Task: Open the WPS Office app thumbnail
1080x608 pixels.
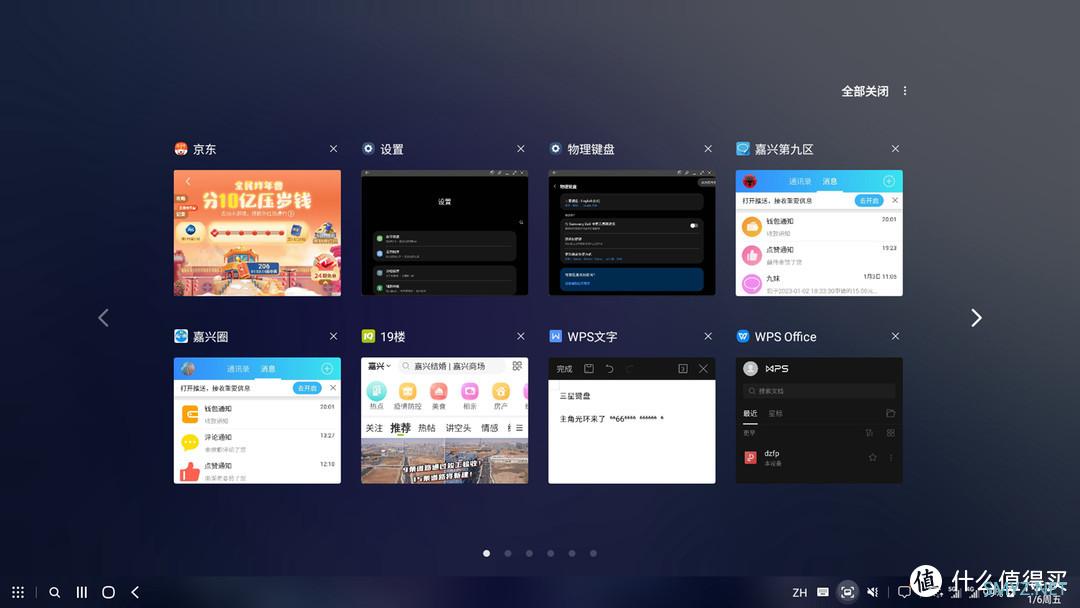Action: point(819,420)
